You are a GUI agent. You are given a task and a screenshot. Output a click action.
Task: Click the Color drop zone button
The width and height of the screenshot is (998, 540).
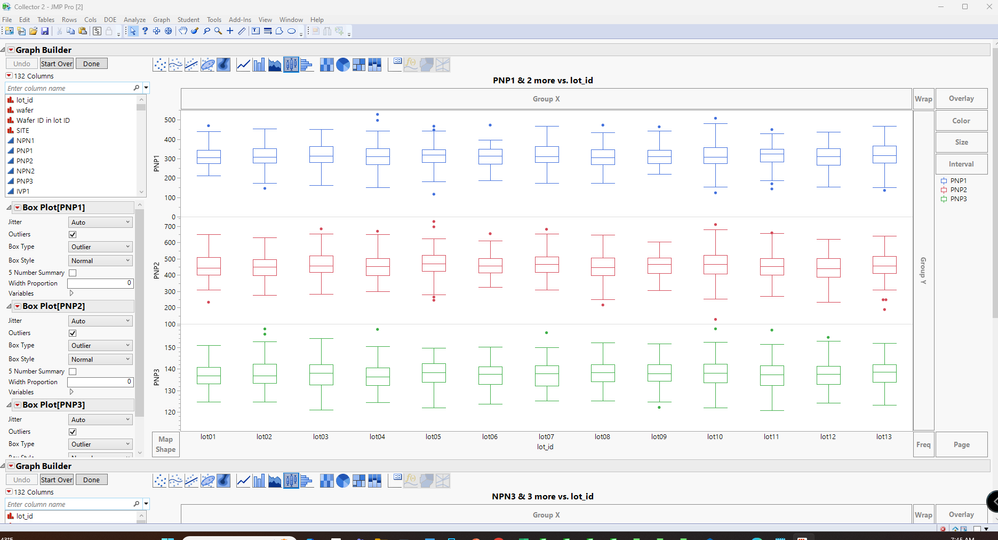pyautogui.click(x=961, y=120)
